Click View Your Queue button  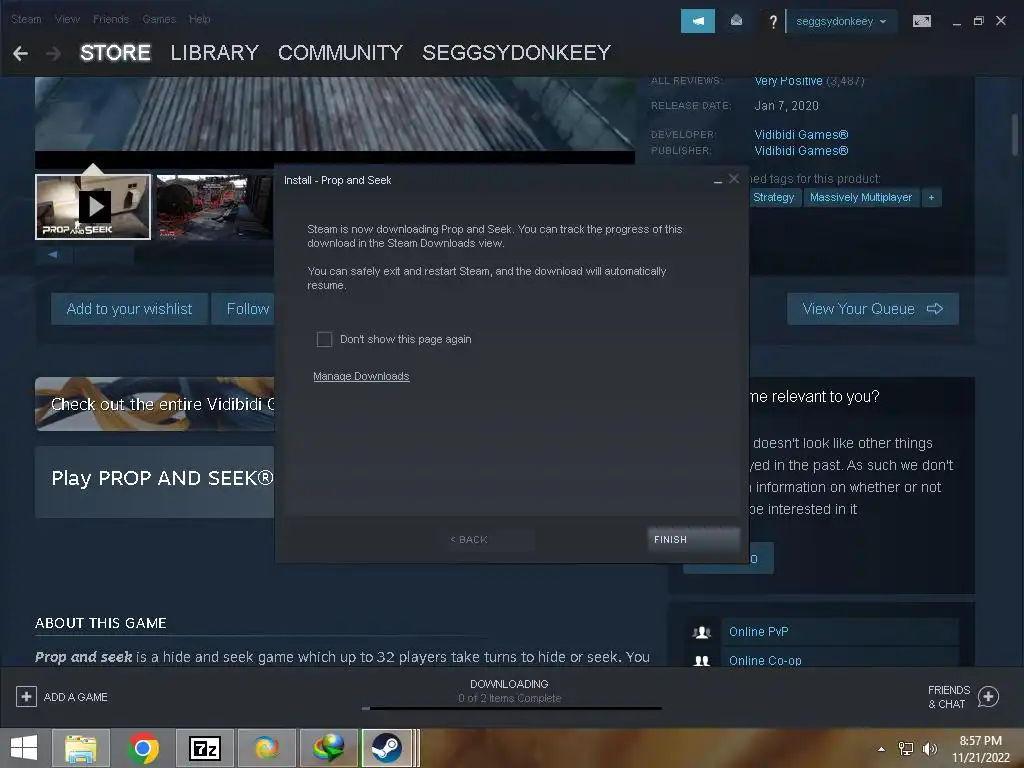tap(872, 309)
